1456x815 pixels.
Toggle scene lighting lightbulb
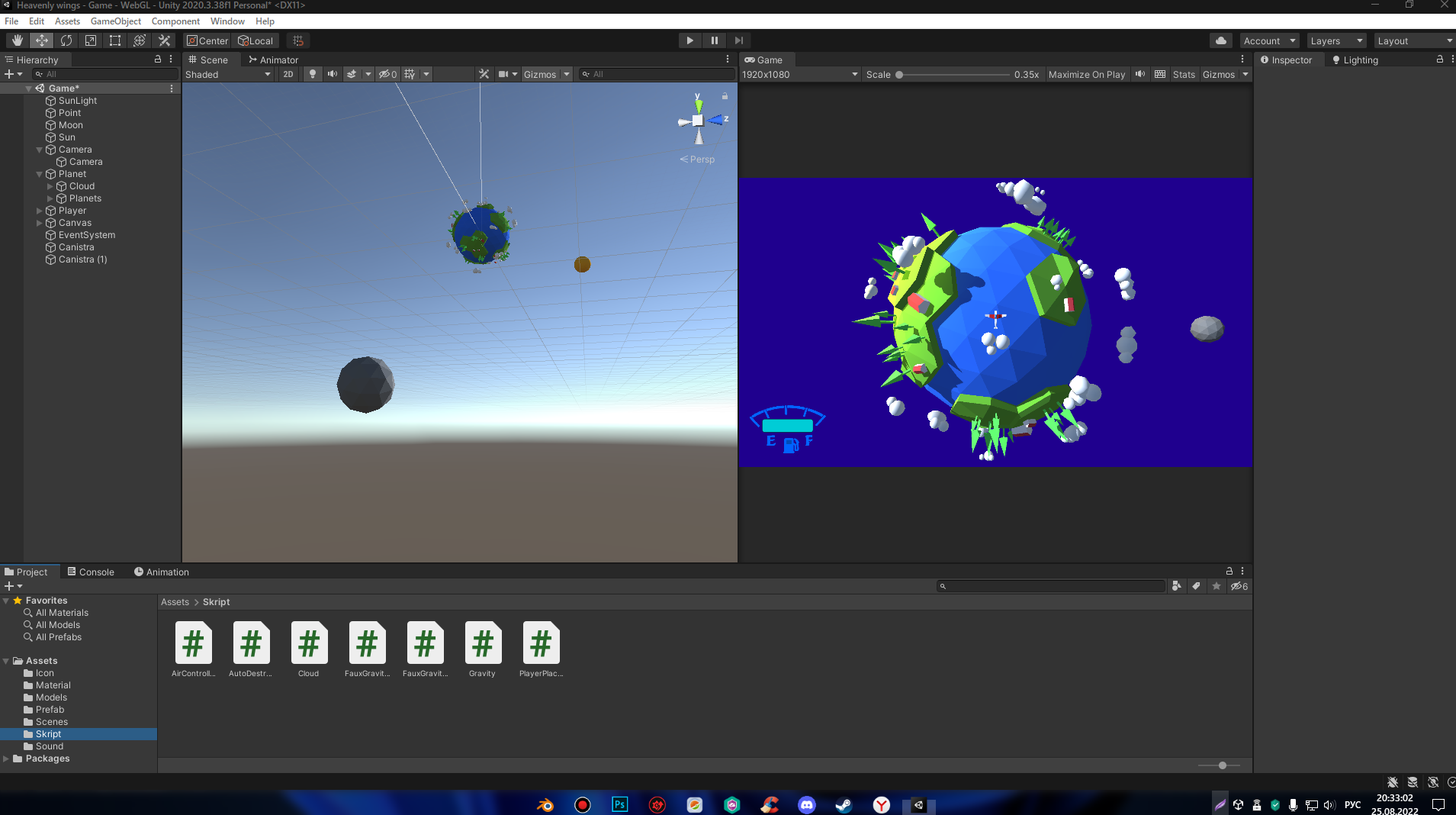point(312,74)
